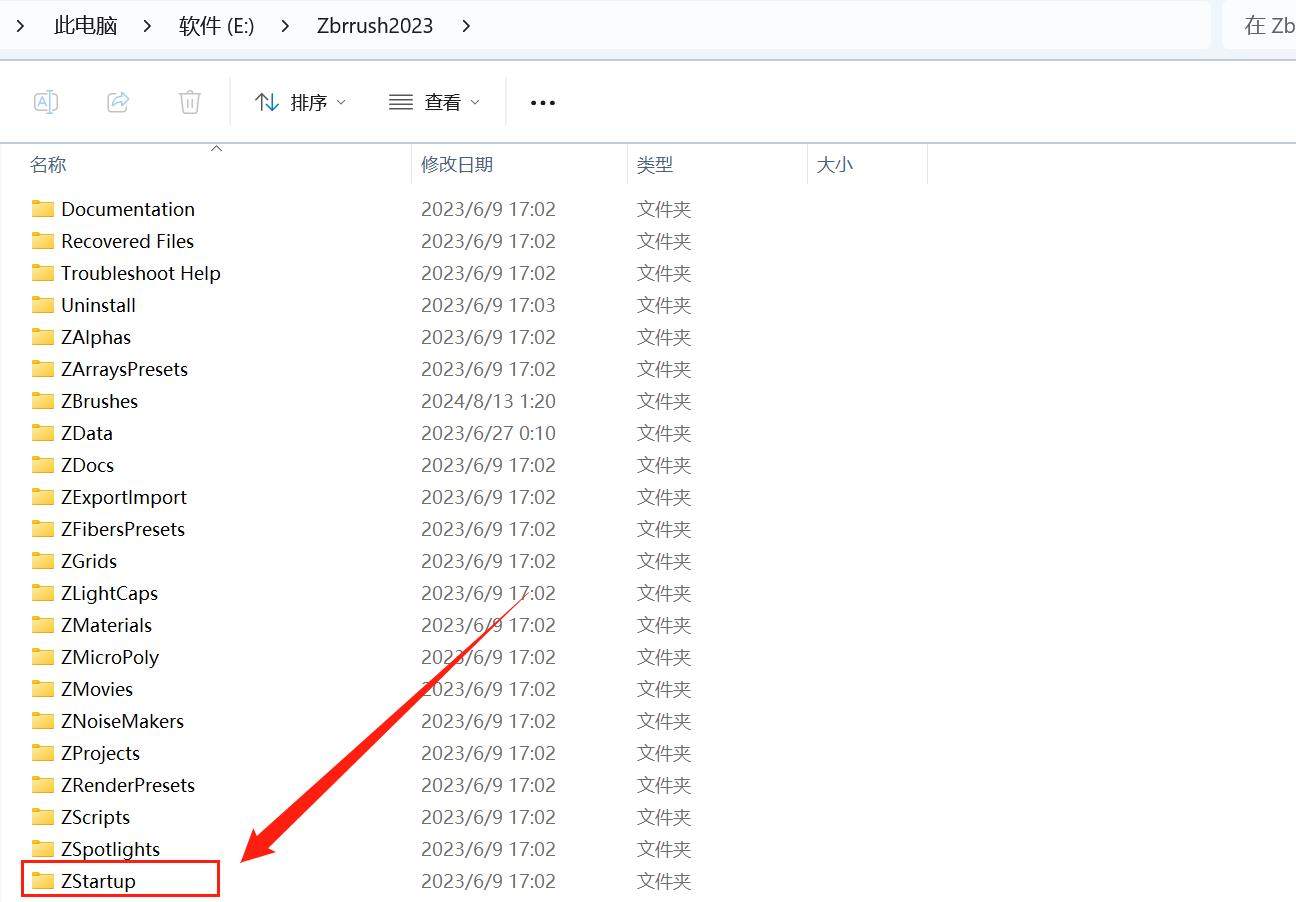Select the ZNoiseMakers folder icon
This screenshot has height=902, width=1296.
[43, 721]
